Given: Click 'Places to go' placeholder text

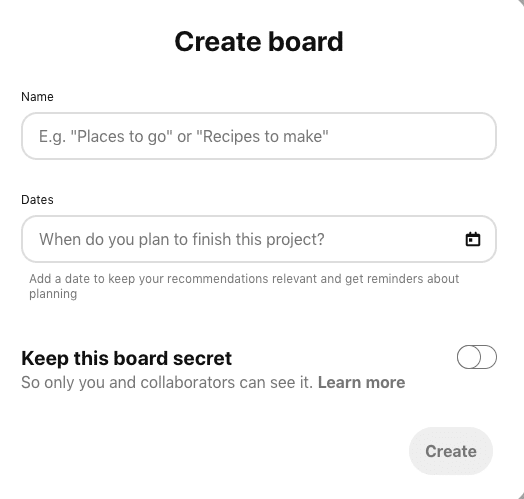Looking at the screenshot, I should click(119, 136).
